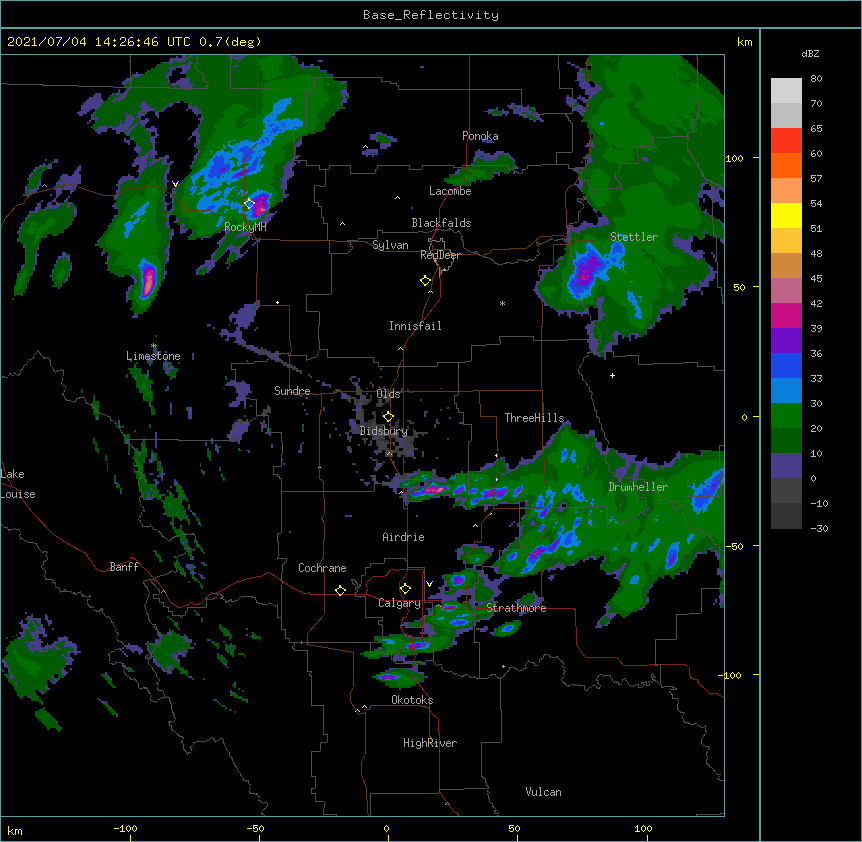Pick the red 60-65 dBZ legend swatch
Screen dimensions: 862x842
click(x=786, y=140)
